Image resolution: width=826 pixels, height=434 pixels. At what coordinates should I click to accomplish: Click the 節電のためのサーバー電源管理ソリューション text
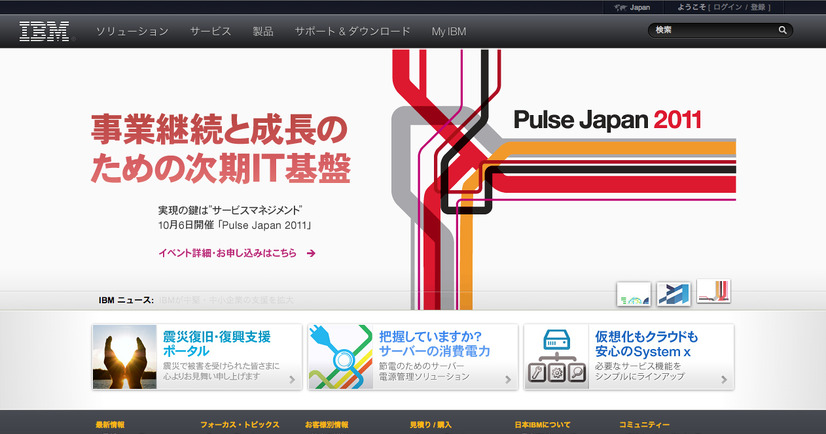(424, 371)
